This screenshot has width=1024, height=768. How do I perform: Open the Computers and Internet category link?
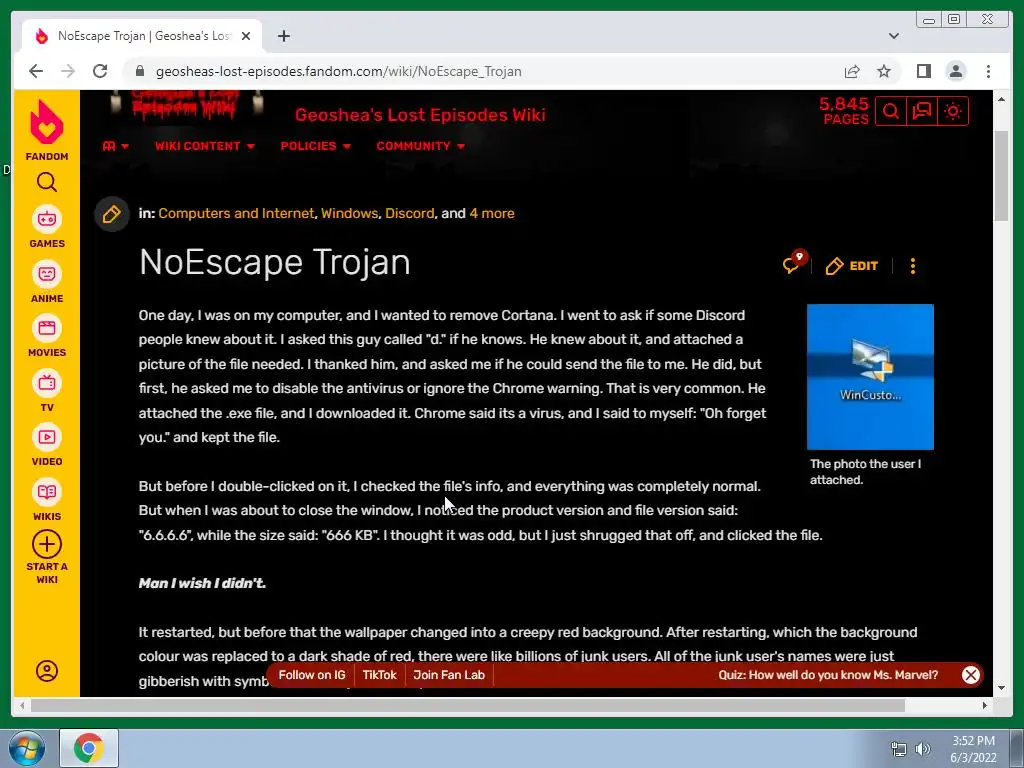point(236,214)
